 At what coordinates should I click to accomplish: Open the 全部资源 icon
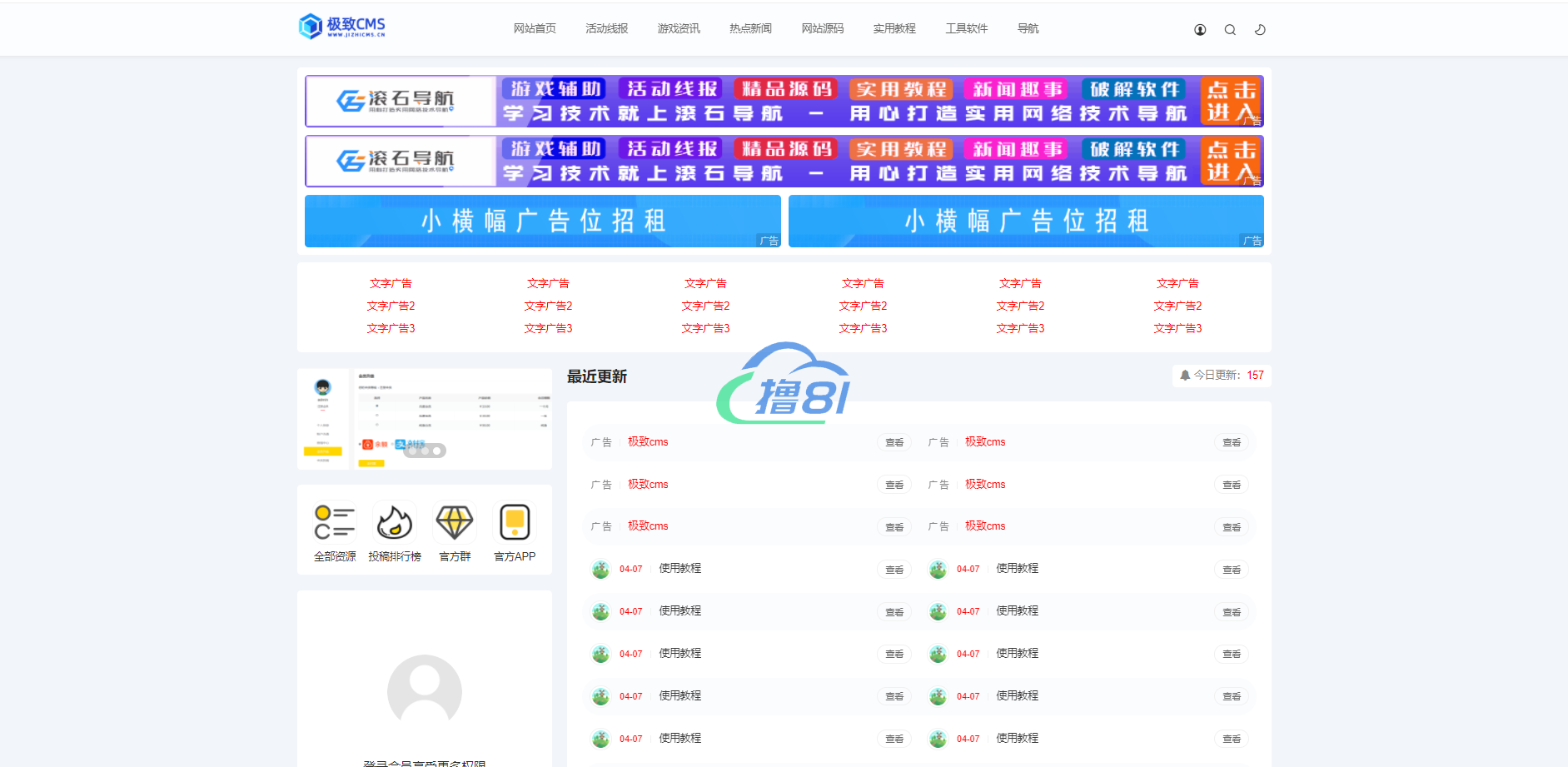coord(335,522)
